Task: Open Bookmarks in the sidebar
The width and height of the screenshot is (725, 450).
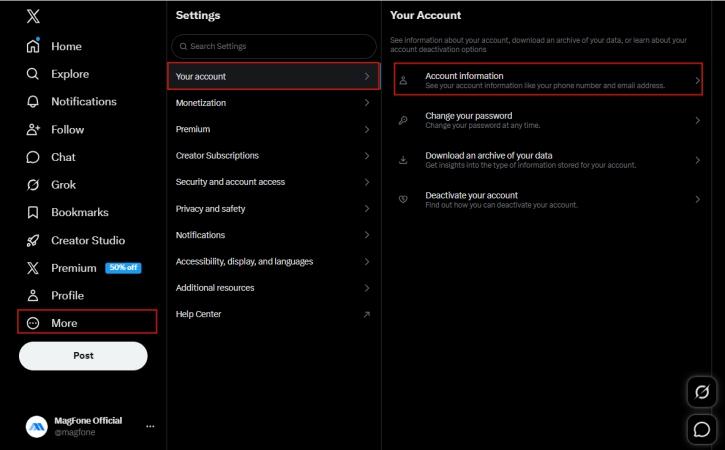Action: pyautogui.click(x=33, y=212)
